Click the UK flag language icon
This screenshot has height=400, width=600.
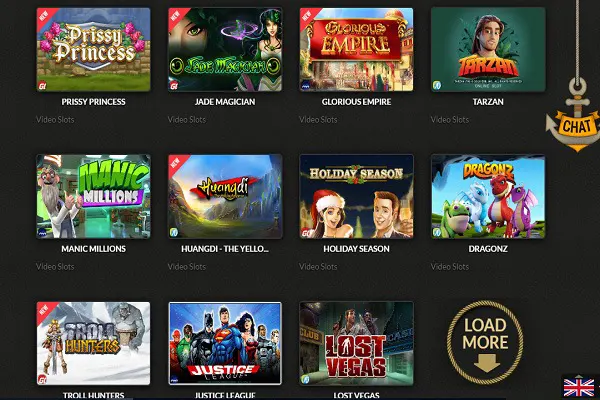[x=579, y=387]
